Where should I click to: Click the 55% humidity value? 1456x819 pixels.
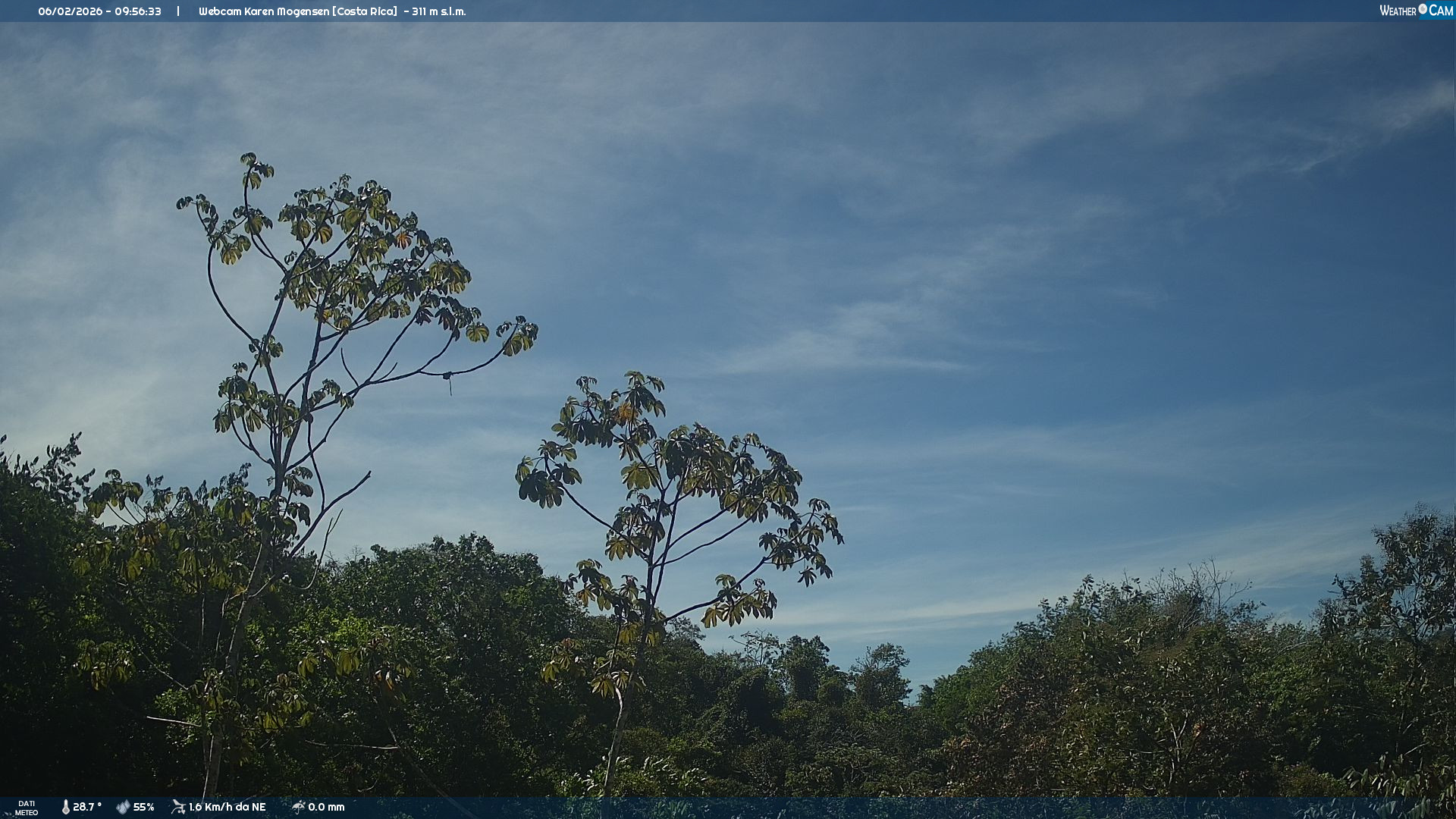tap(143, 807)
